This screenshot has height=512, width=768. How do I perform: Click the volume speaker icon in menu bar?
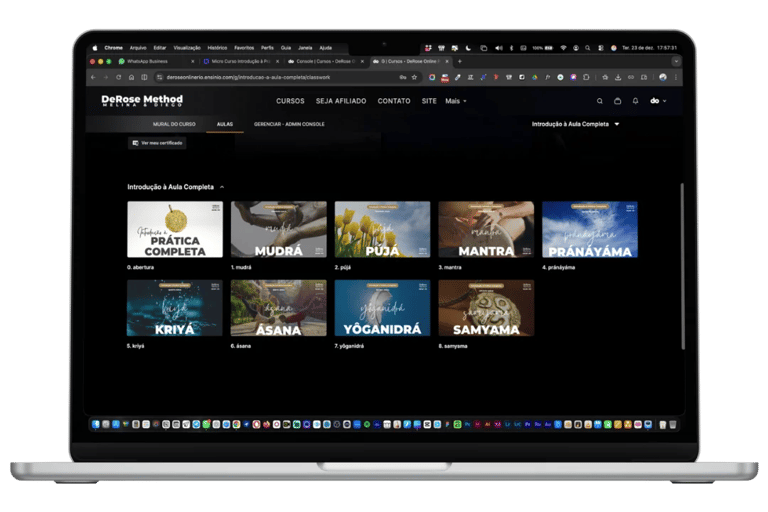pos(499,48)
